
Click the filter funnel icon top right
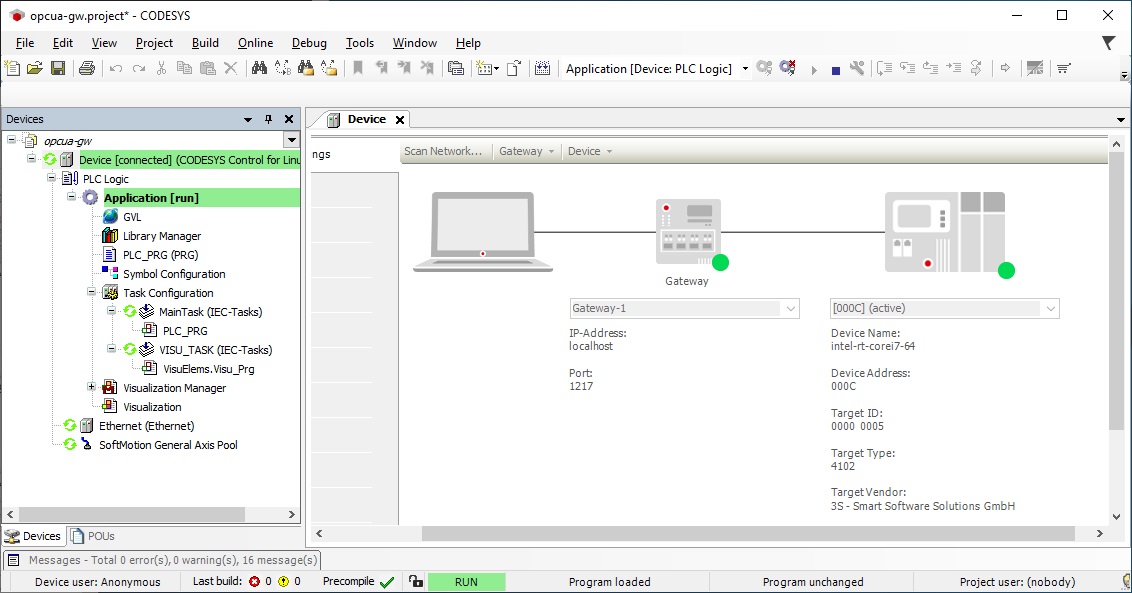click(1108, 43)
